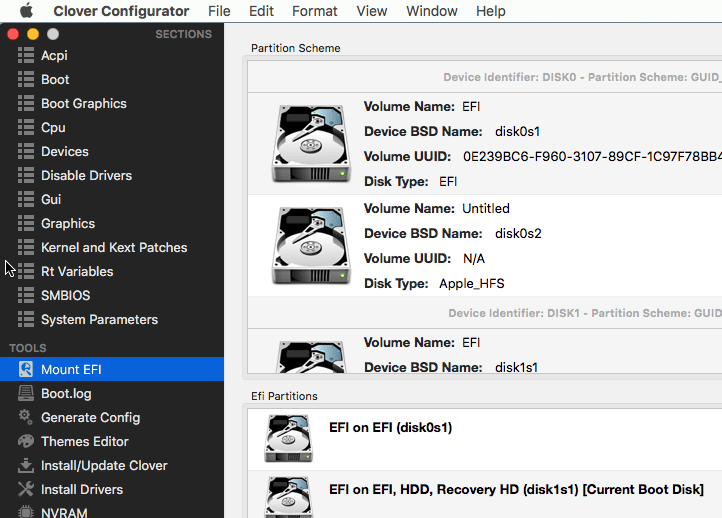
Task: Click the list icon beside Boot
Action: [26, 79]
